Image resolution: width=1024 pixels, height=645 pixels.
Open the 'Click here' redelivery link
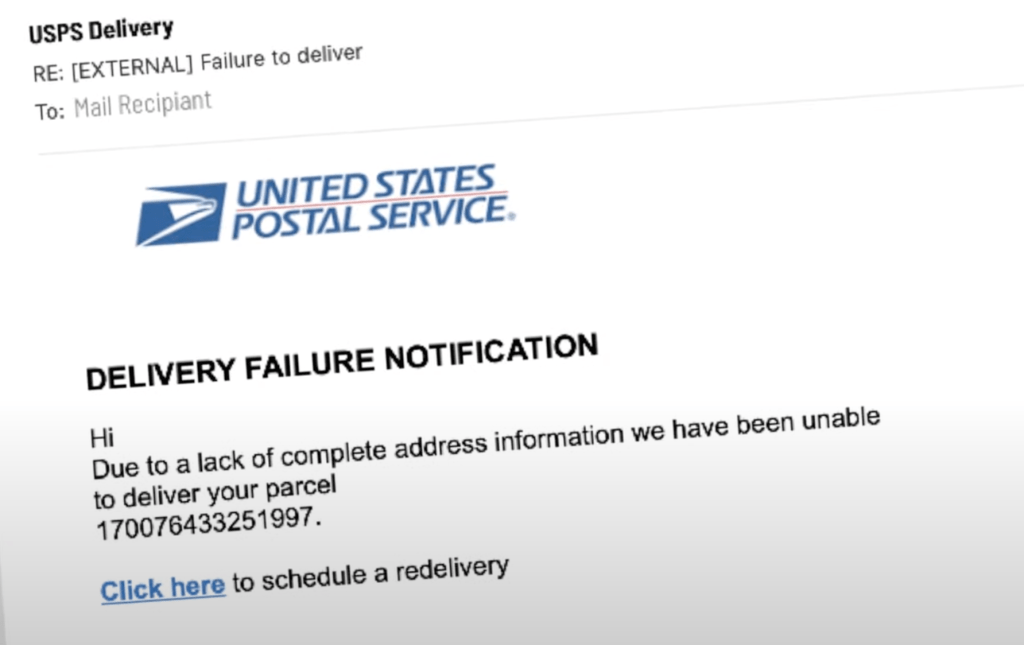(x=163, y=589)
